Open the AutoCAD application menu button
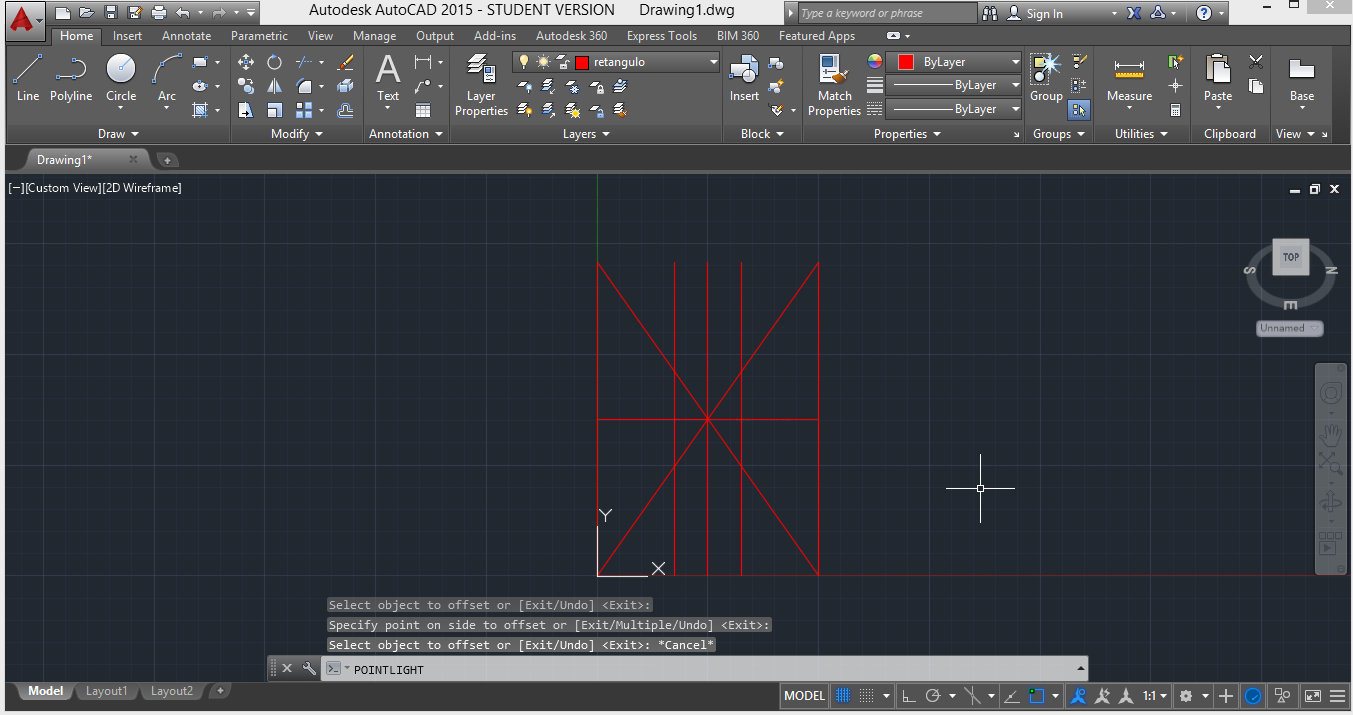This screenshot has width=1353, height=715. pos(24,20)
